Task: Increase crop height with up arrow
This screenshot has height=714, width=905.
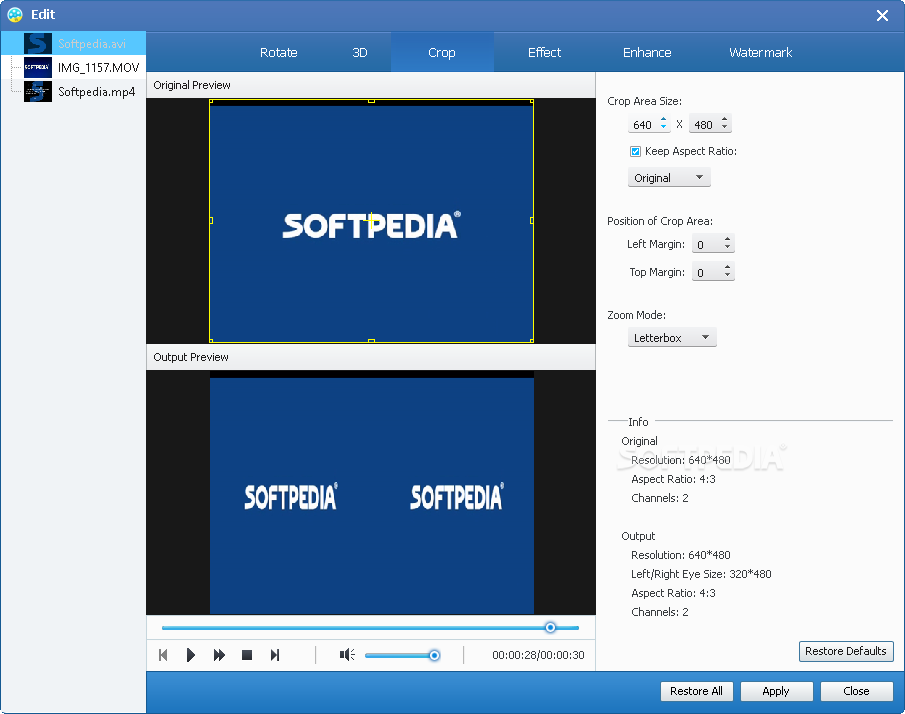Action: coord(725,120)
